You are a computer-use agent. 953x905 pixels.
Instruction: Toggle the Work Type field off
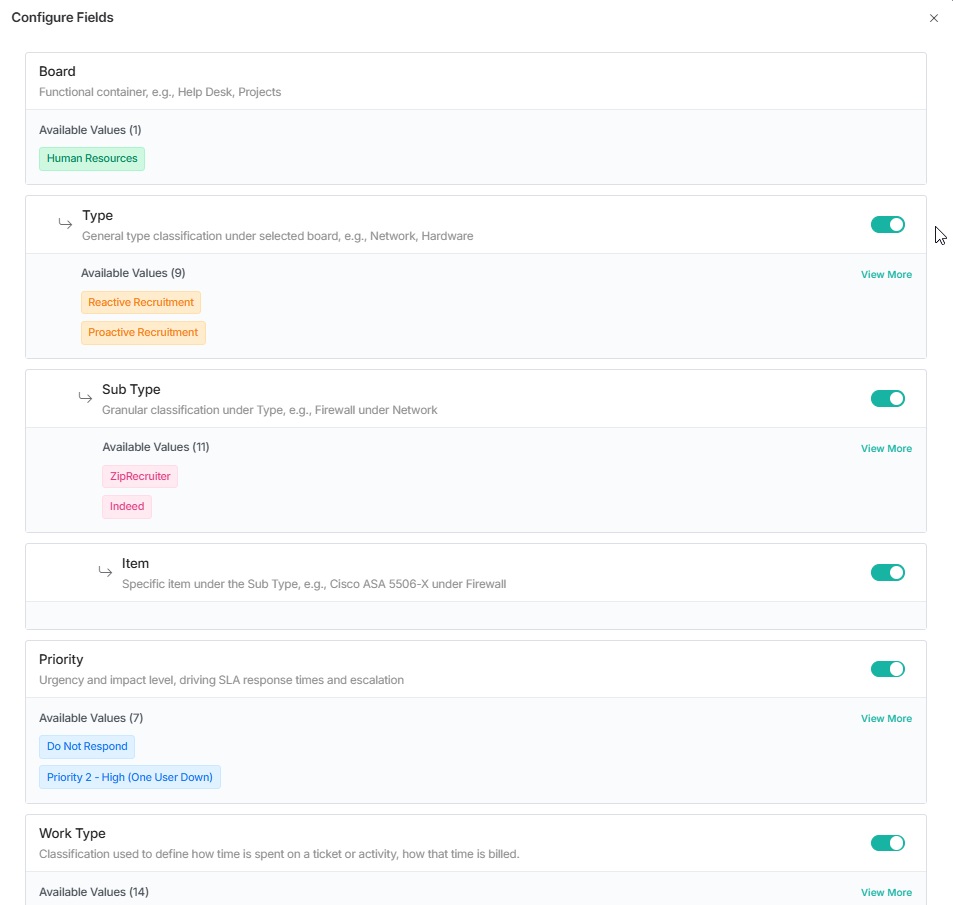[887, 843]
